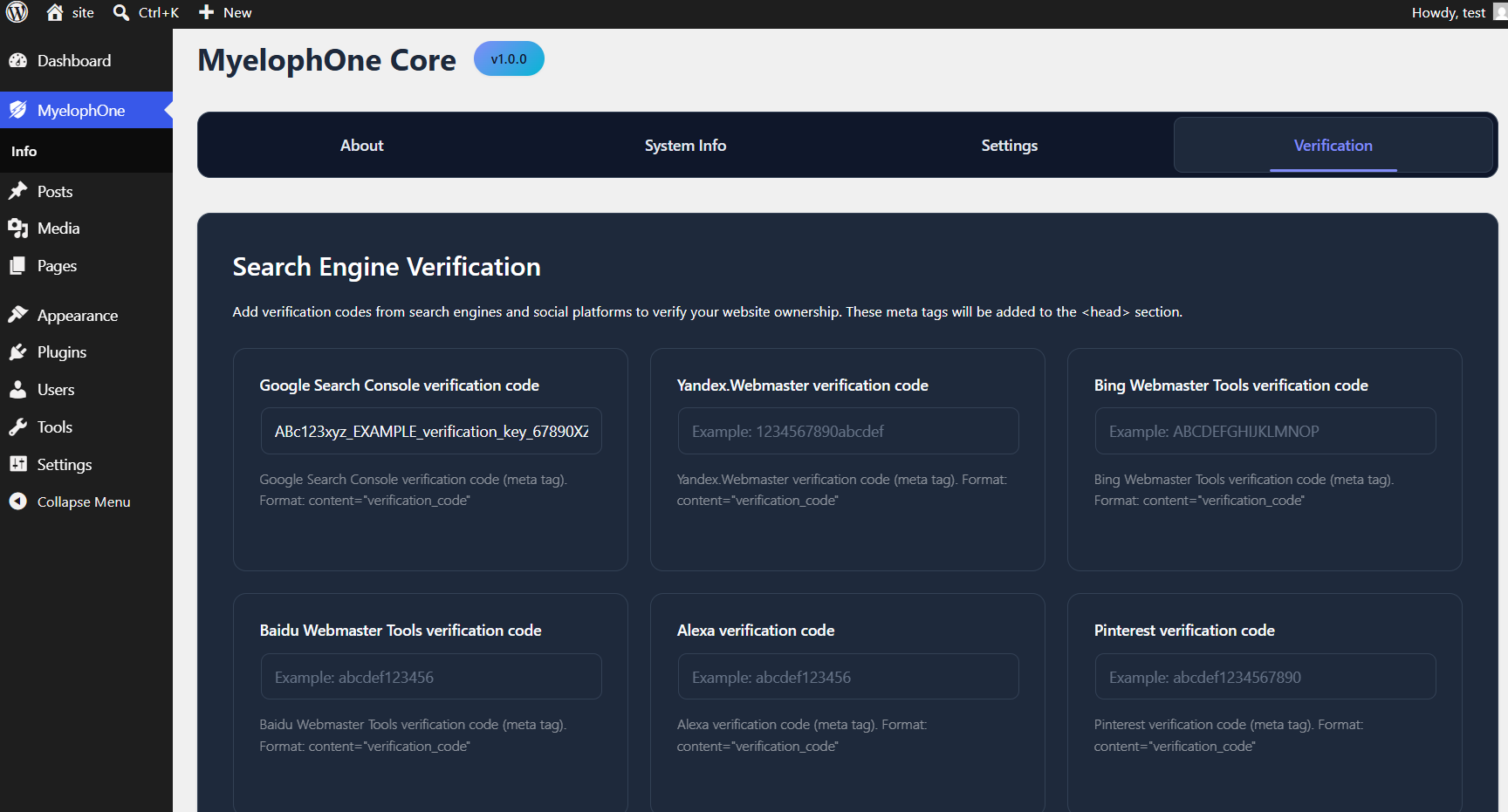Click the v1.0.0 version badge

[509, 58]
